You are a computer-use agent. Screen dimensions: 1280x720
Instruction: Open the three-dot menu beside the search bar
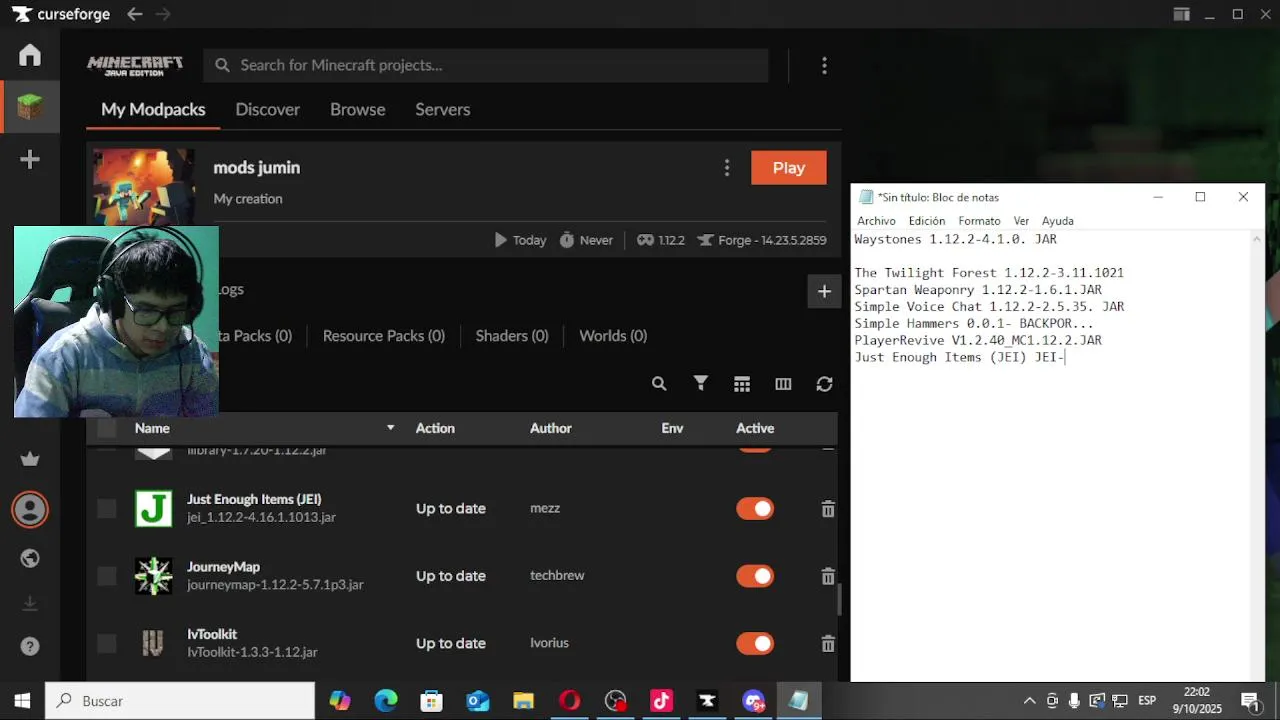(x=824, y=65)
